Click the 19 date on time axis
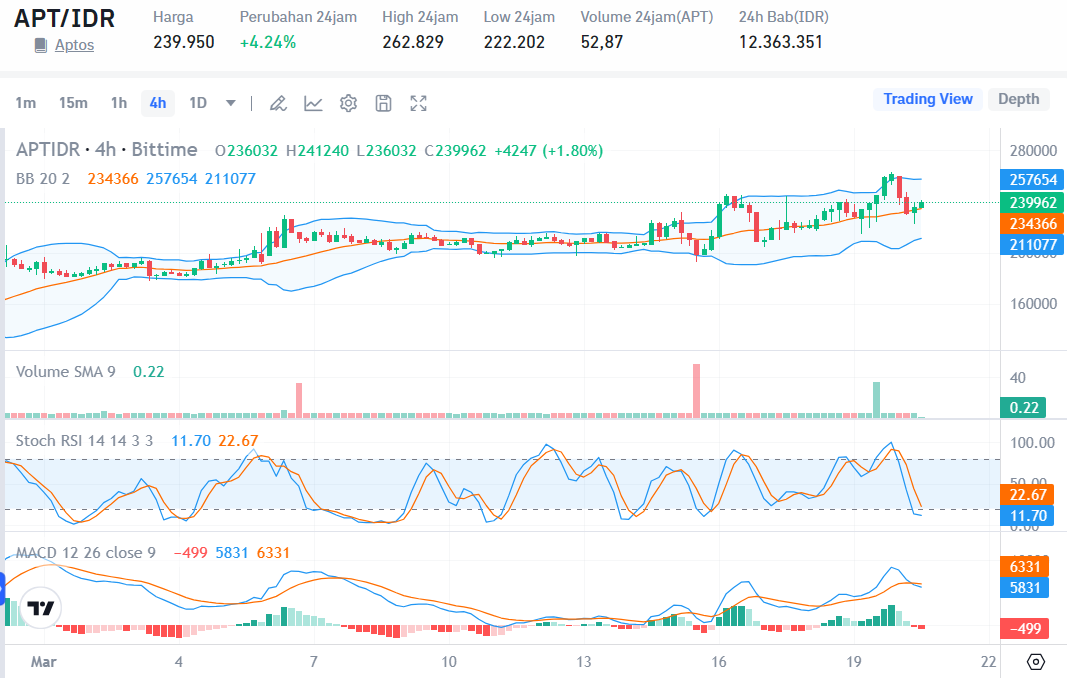This screenshot has width=1067, height=678. tap(853, 662)
